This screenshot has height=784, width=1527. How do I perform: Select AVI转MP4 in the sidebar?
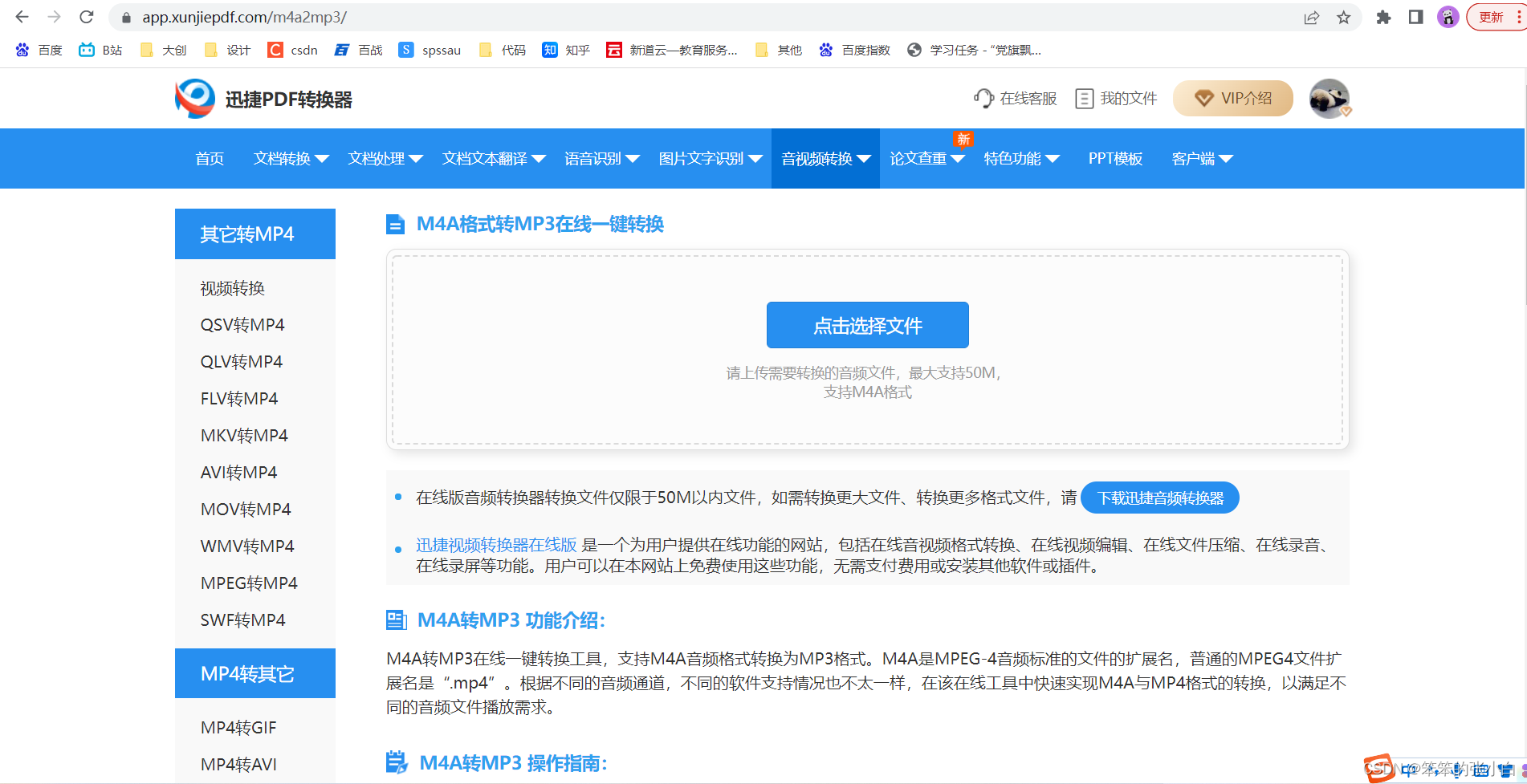coord(238,473)
